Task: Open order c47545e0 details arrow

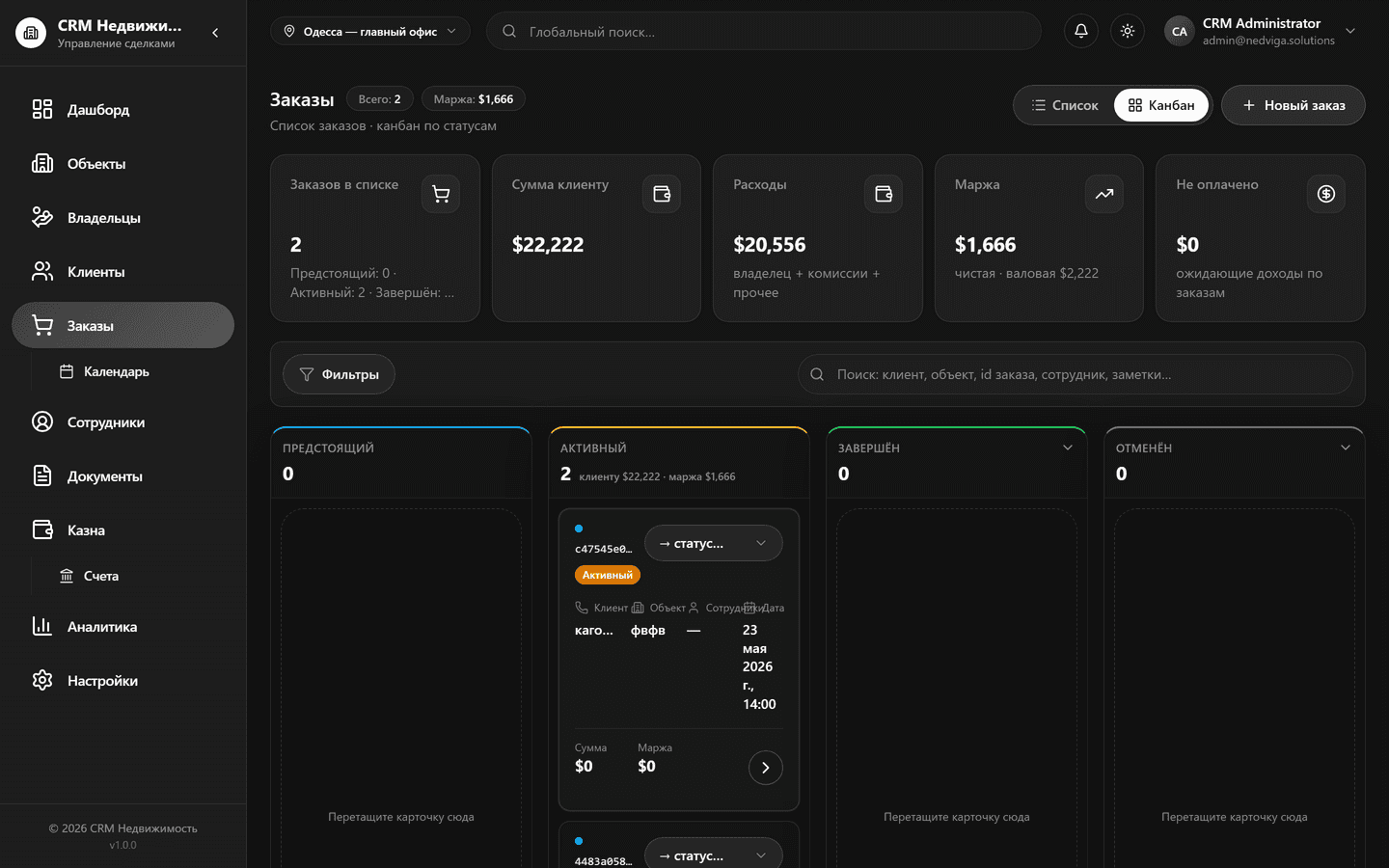Action: [766, 768]
